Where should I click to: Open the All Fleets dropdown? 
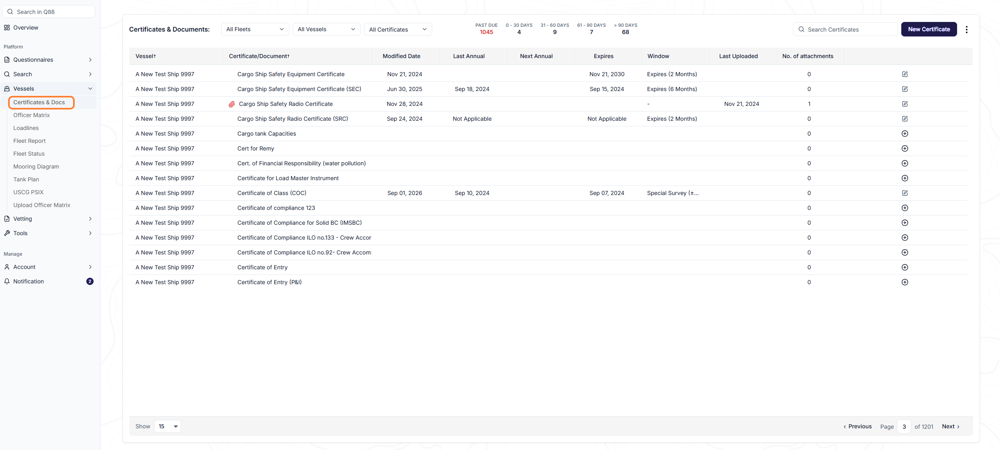255,29
